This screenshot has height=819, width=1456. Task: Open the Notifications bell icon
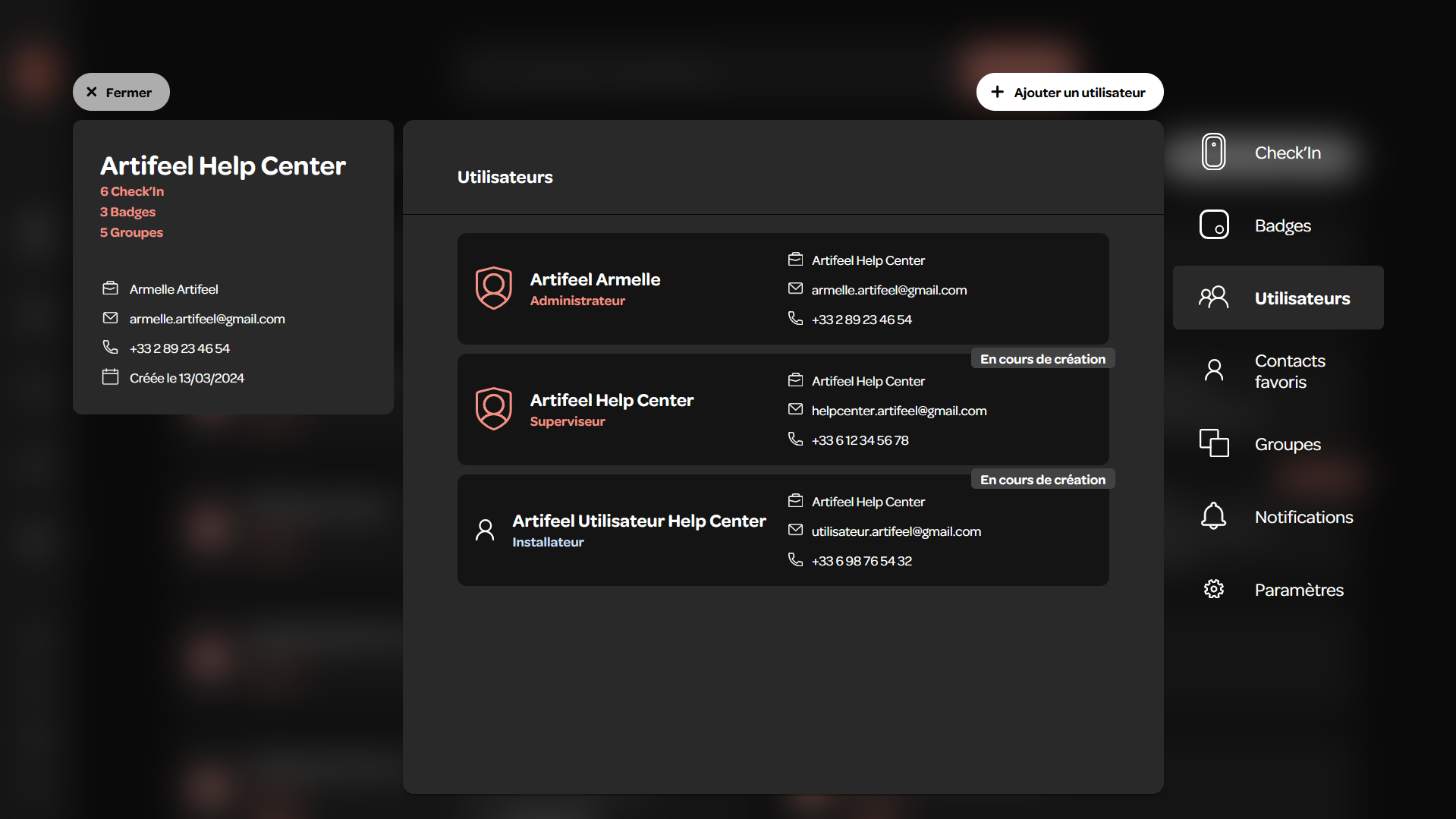[x=1213, y=516]
